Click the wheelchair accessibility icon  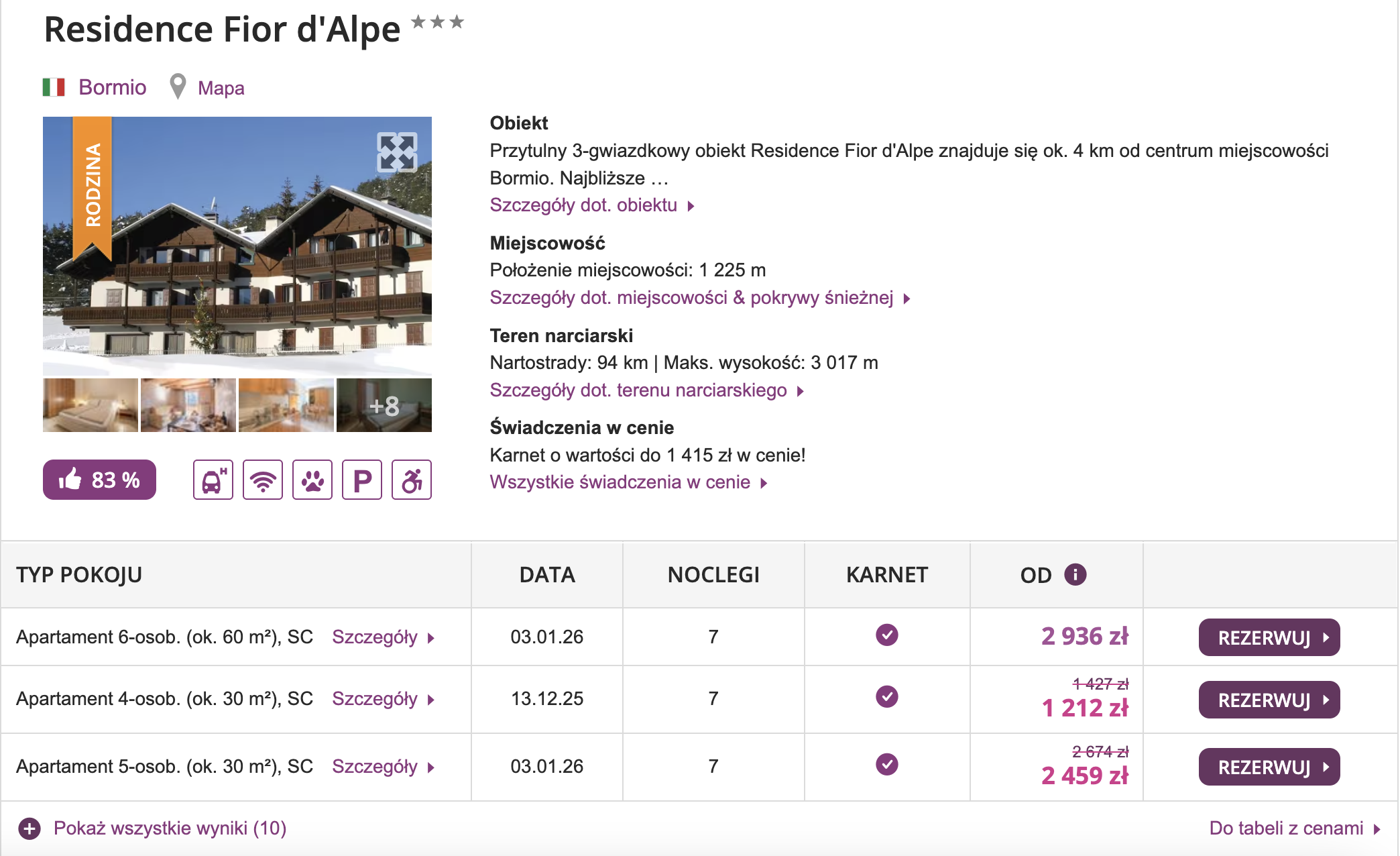(411, 480)
